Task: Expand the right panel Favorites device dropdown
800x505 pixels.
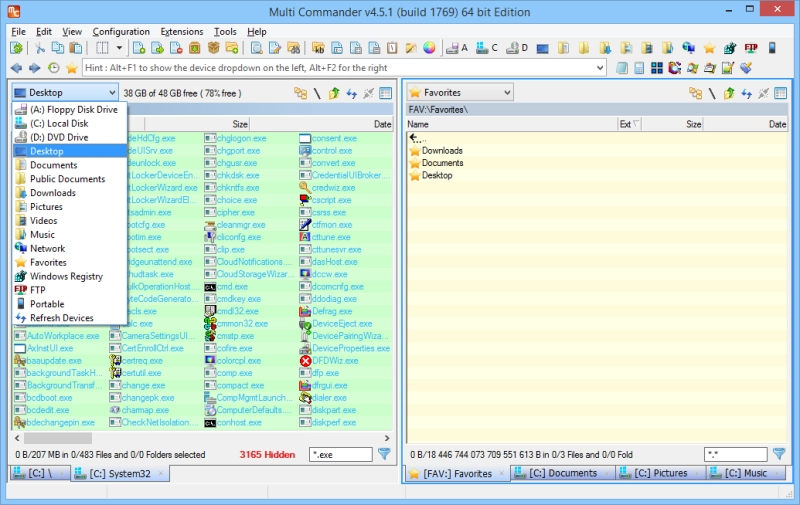Action: tap(507, 93)
